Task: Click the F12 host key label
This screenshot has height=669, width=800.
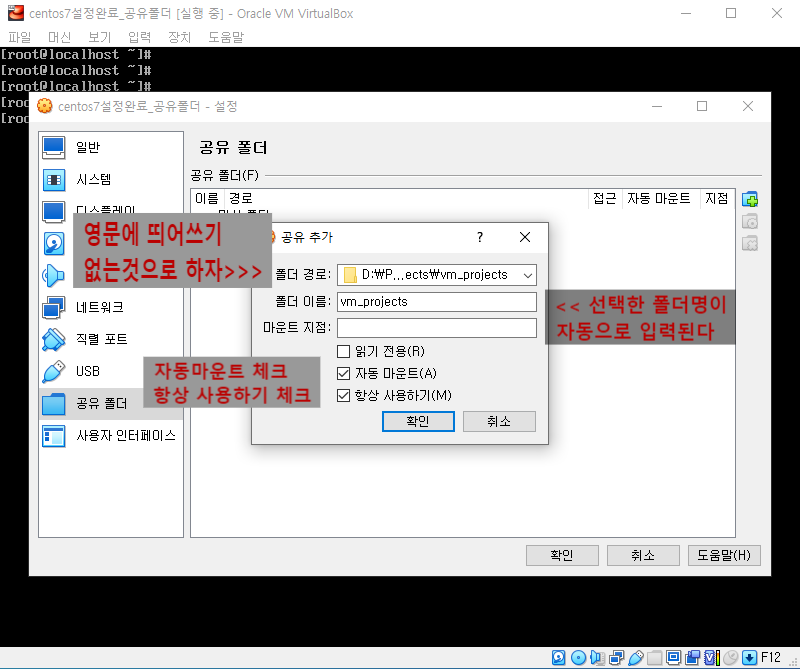Action: [x=770, y=657]
